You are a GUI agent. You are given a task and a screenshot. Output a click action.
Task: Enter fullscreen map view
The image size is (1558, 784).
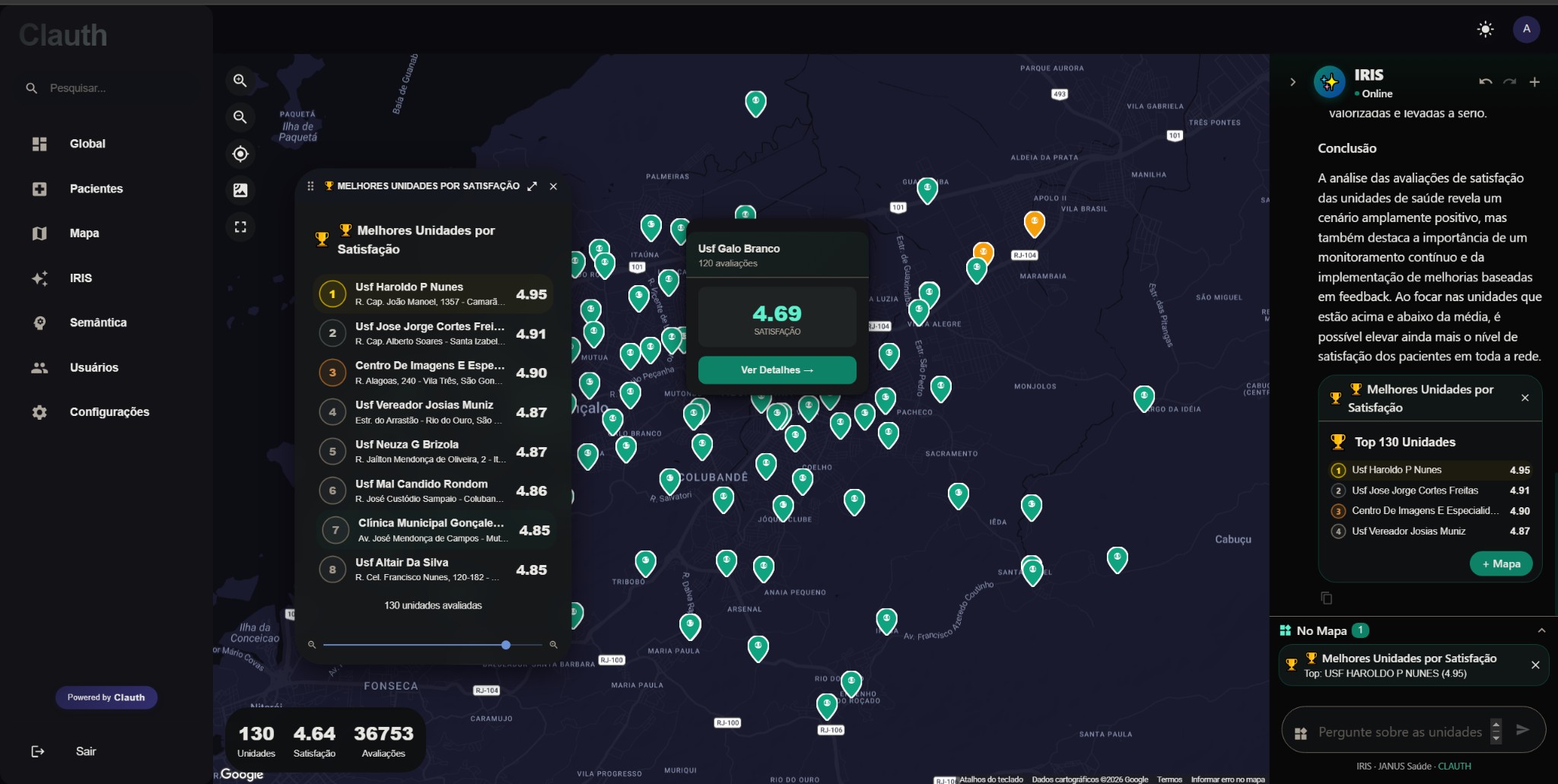pyautogui.click(x=240, y=226)
